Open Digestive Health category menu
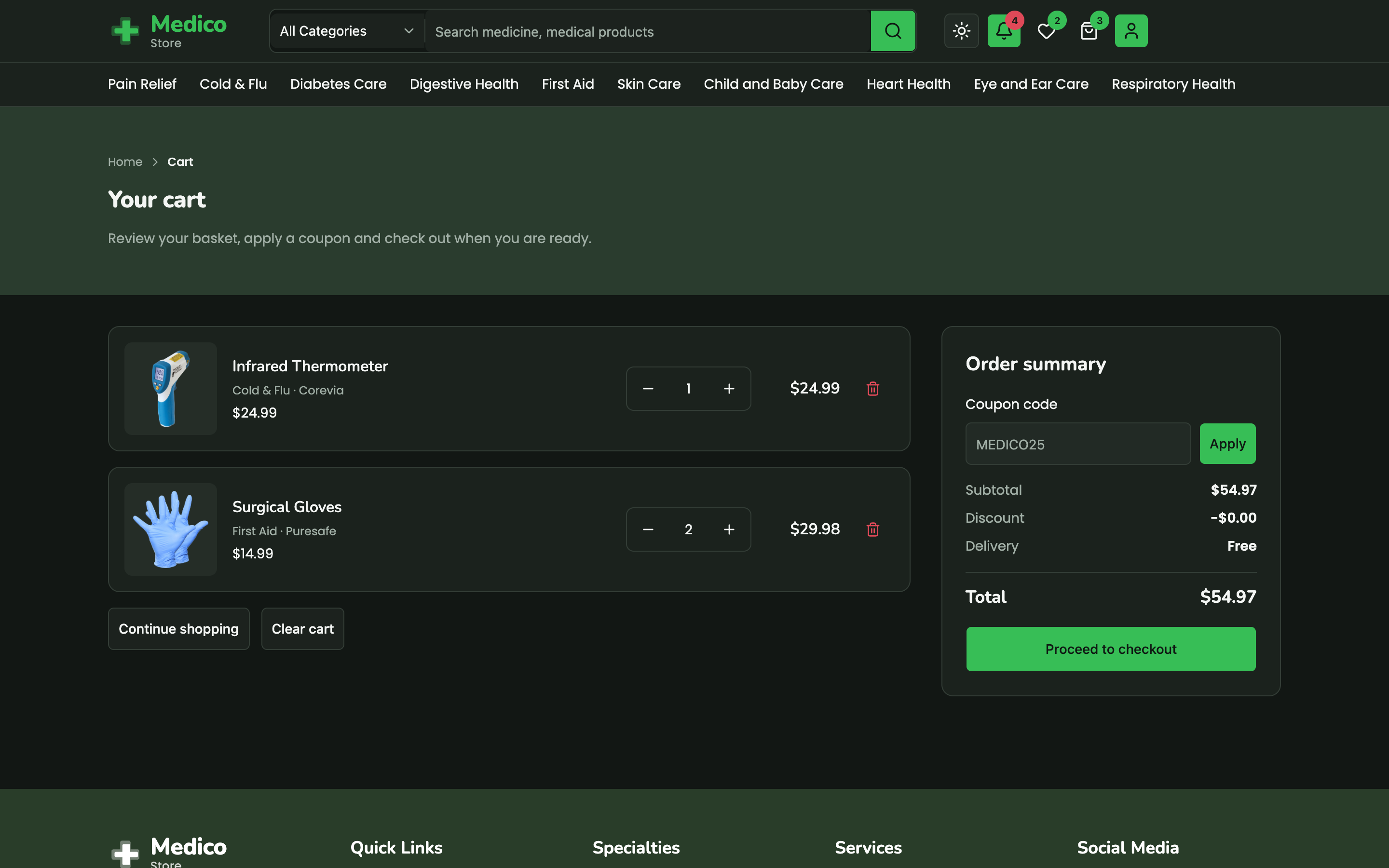The width and height of the screenshot is (1389, 868). coord(464,84)
